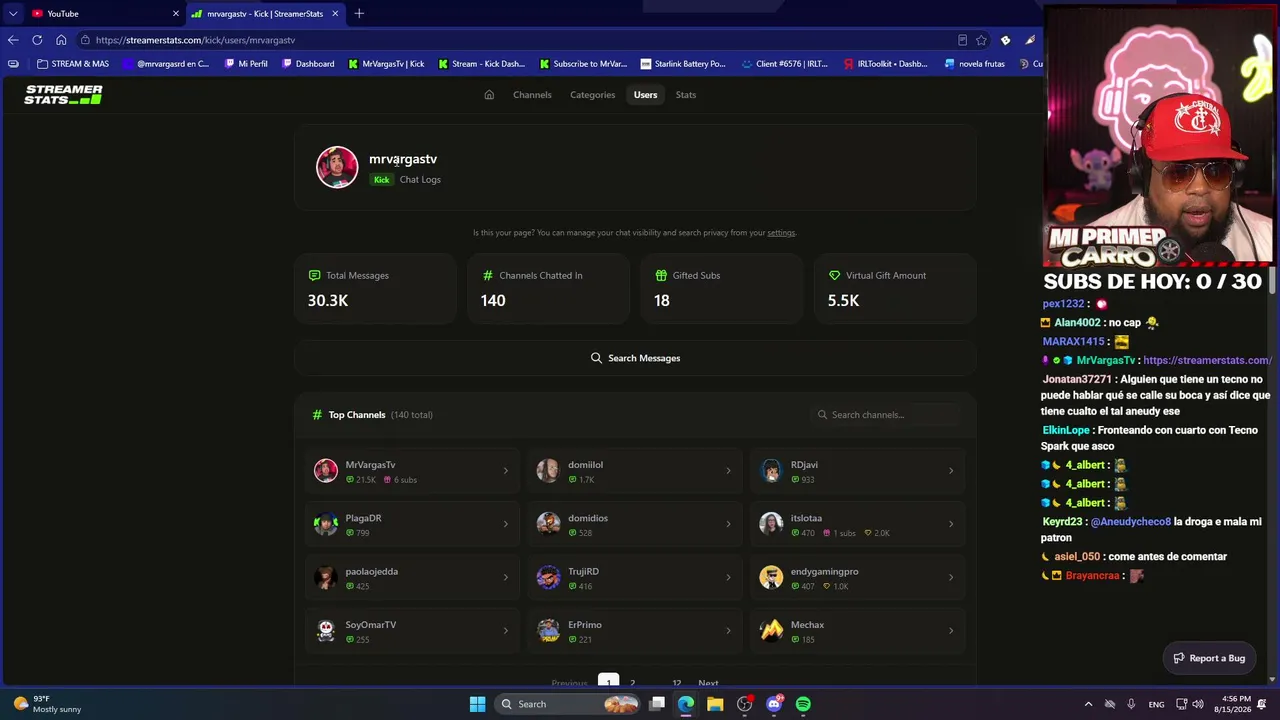Screen dimensions: 1280x720
Task: Open the Mi Perfil bookmark
Action: pyautogui.click(x=246, y=64)
